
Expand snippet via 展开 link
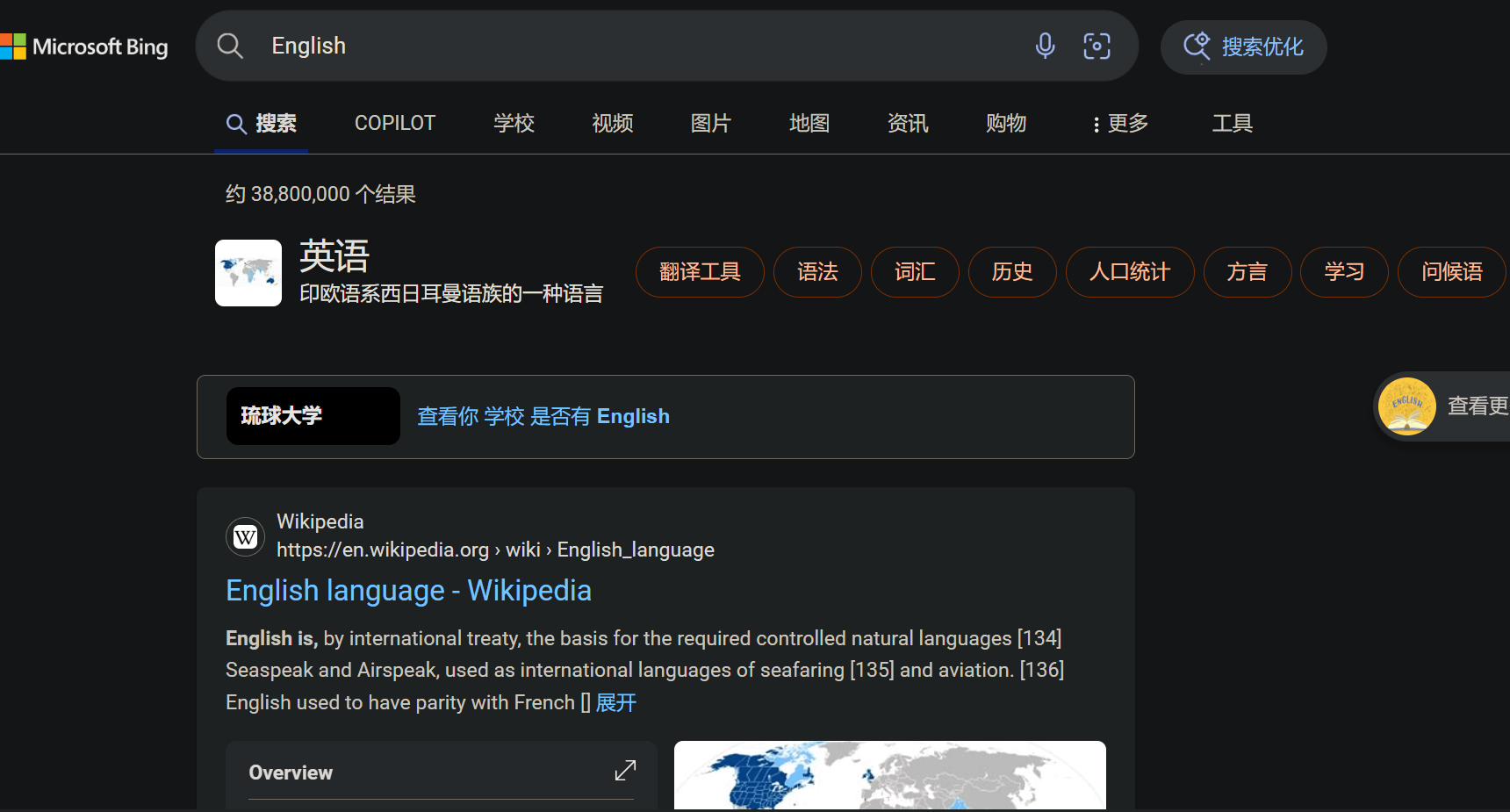pyautogui.click(x=616, y=703)
